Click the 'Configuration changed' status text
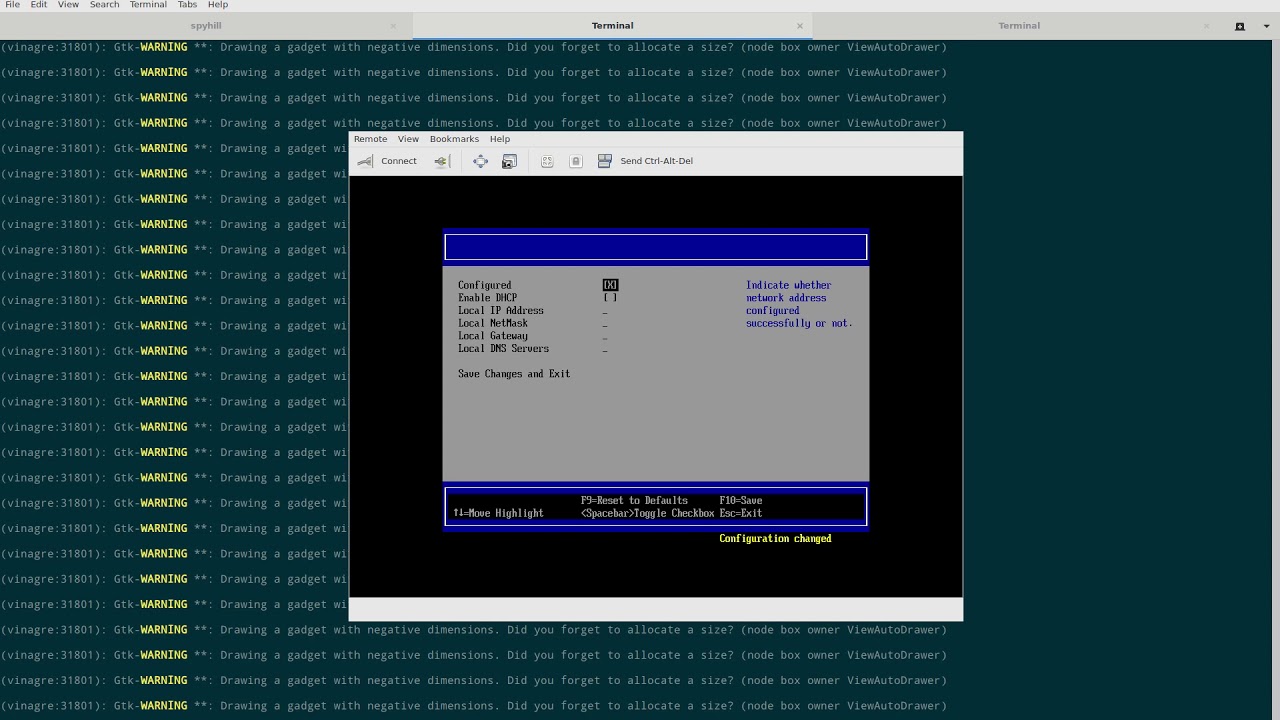The image size is (1280, 720). coord(775,539)
